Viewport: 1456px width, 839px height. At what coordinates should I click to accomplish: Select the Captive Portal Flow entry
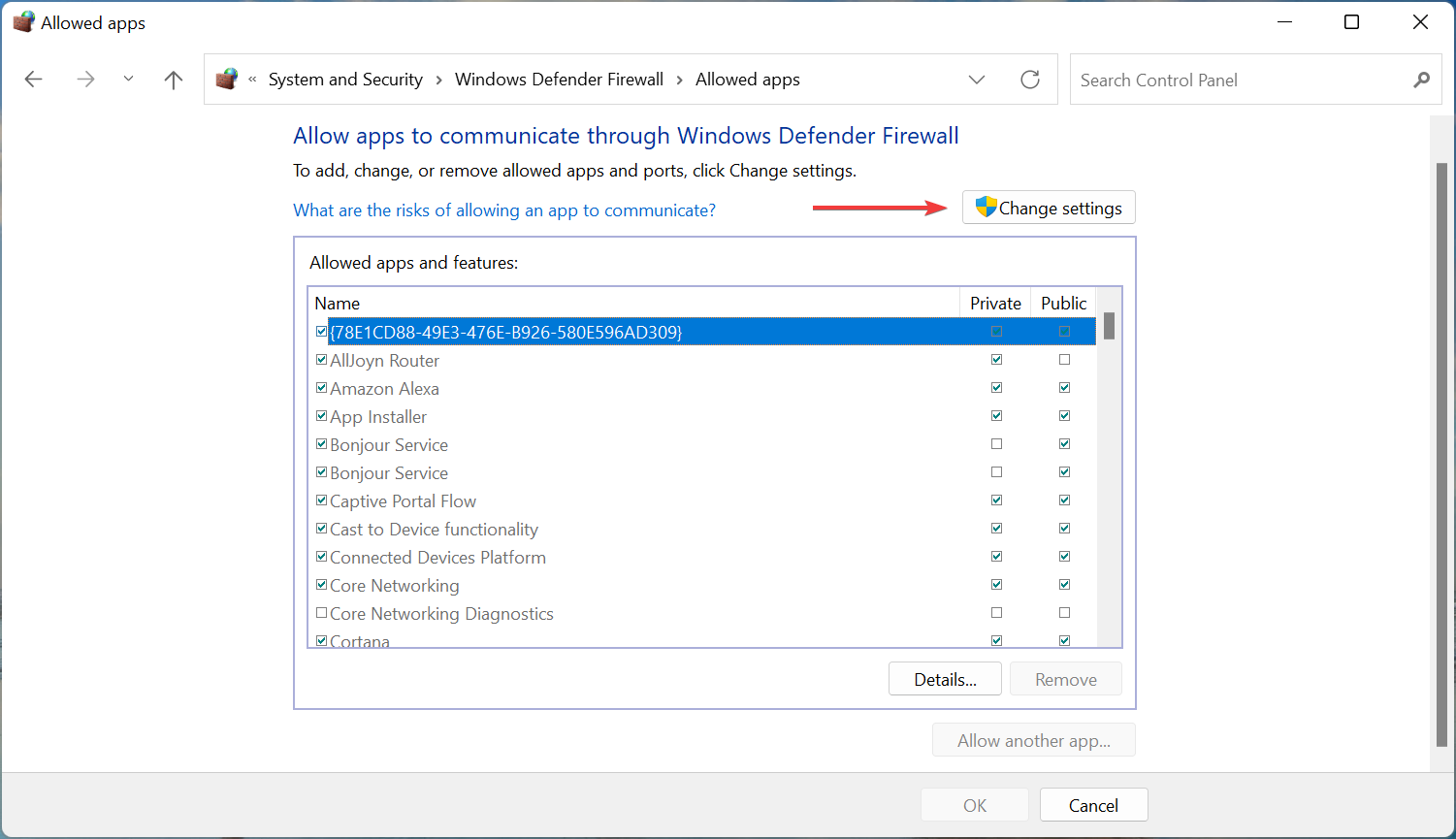point(403,500)
